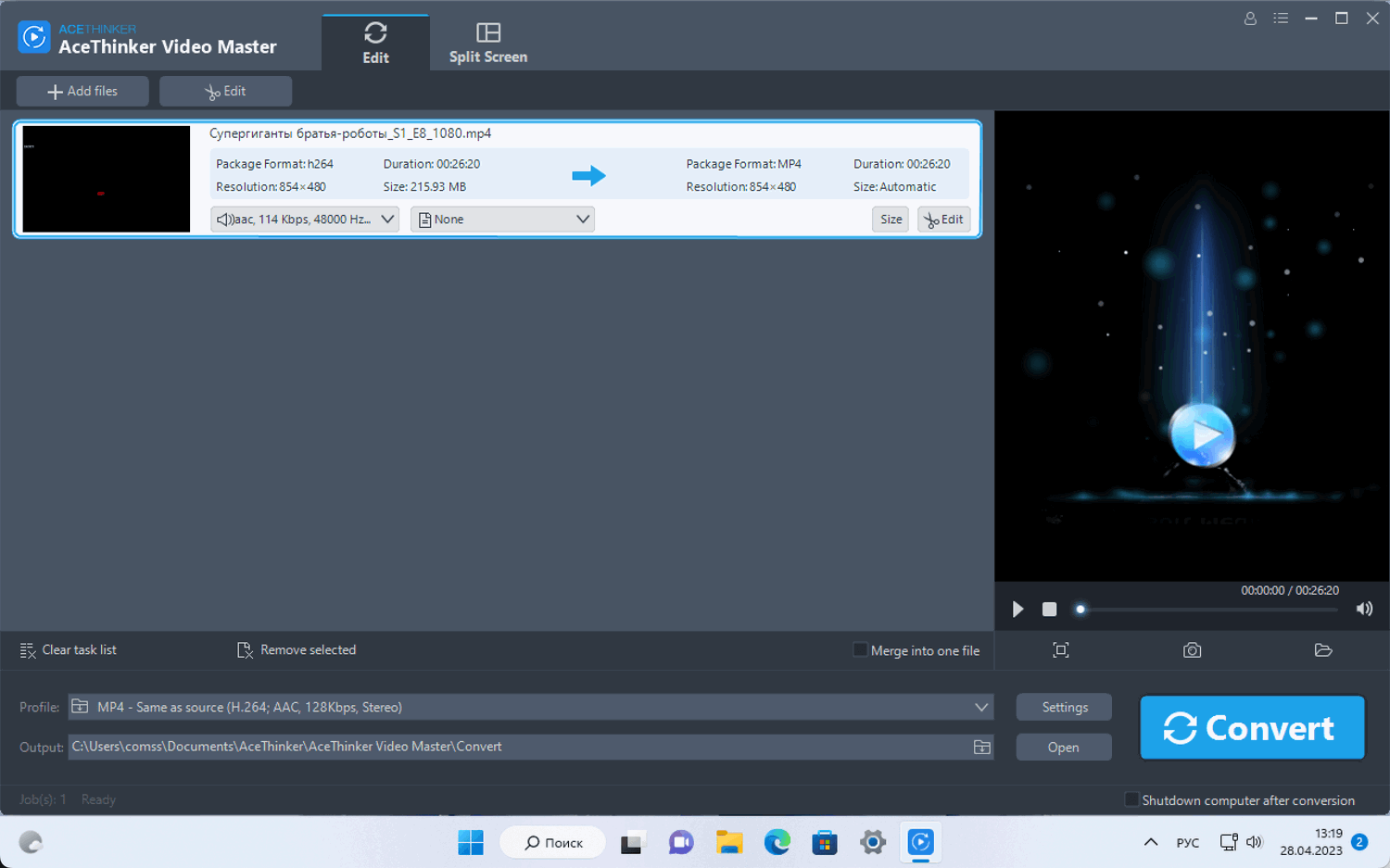Click the output text 'Package Format: MP4'

tap(743, 164)
